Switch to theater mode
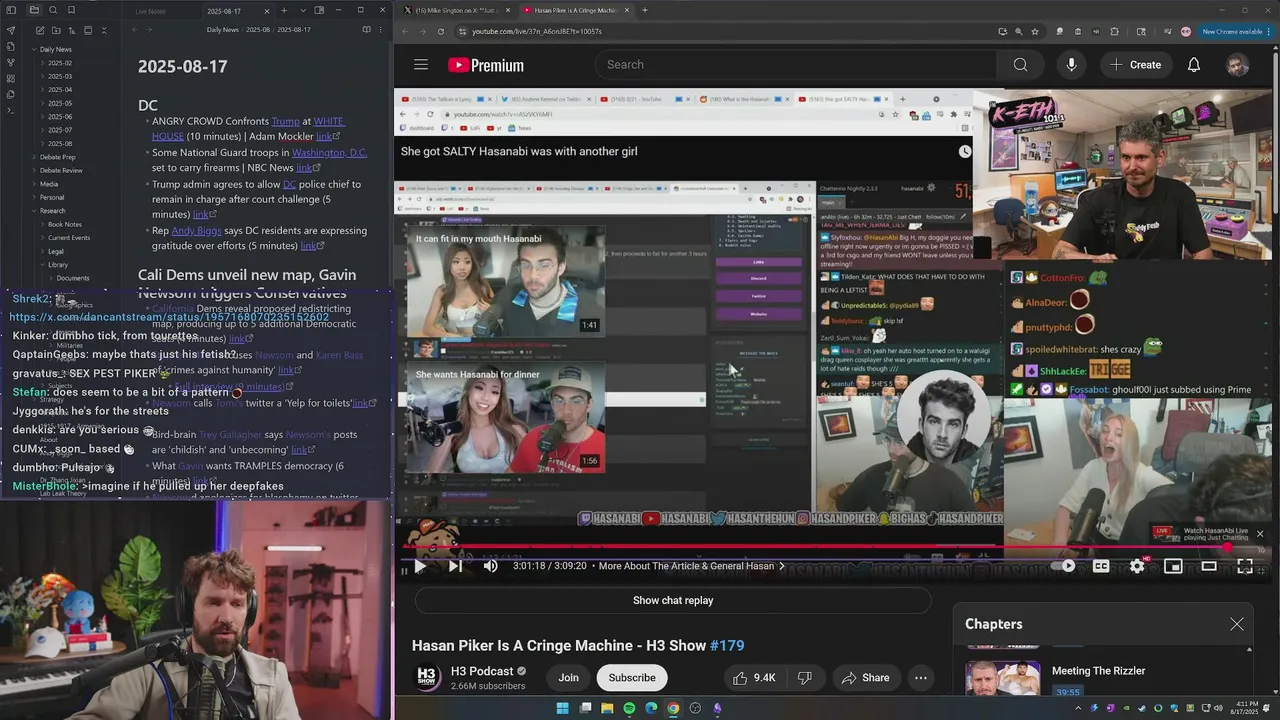Image resolution: width=1280 pixels, height=720 pixels. [1209, 566]
